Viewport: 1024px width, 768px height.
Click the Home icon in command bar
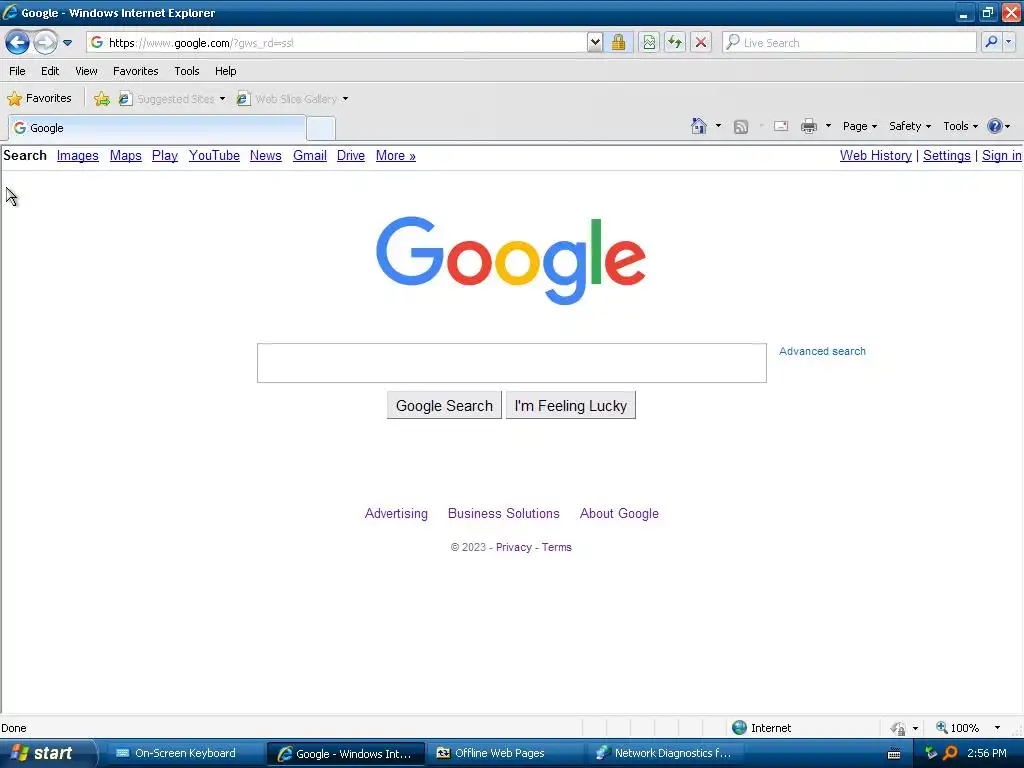(x=699, y=126)
